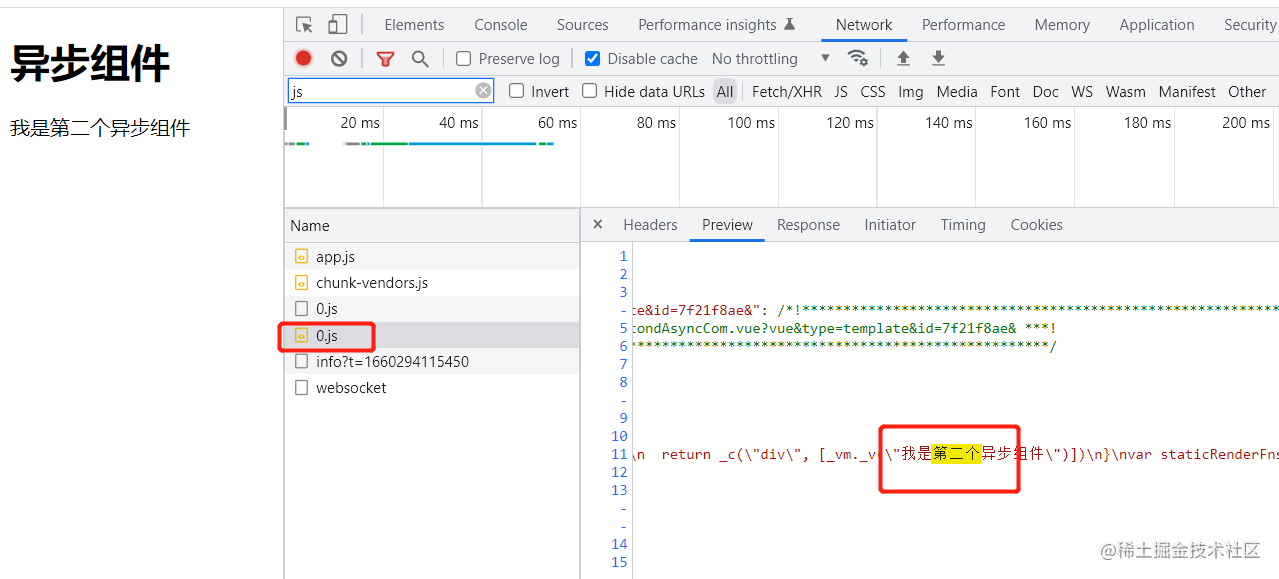The image size is (1279, 579).
Task: Import a HAR file with the upload arrow
Action: coord(903,58)
